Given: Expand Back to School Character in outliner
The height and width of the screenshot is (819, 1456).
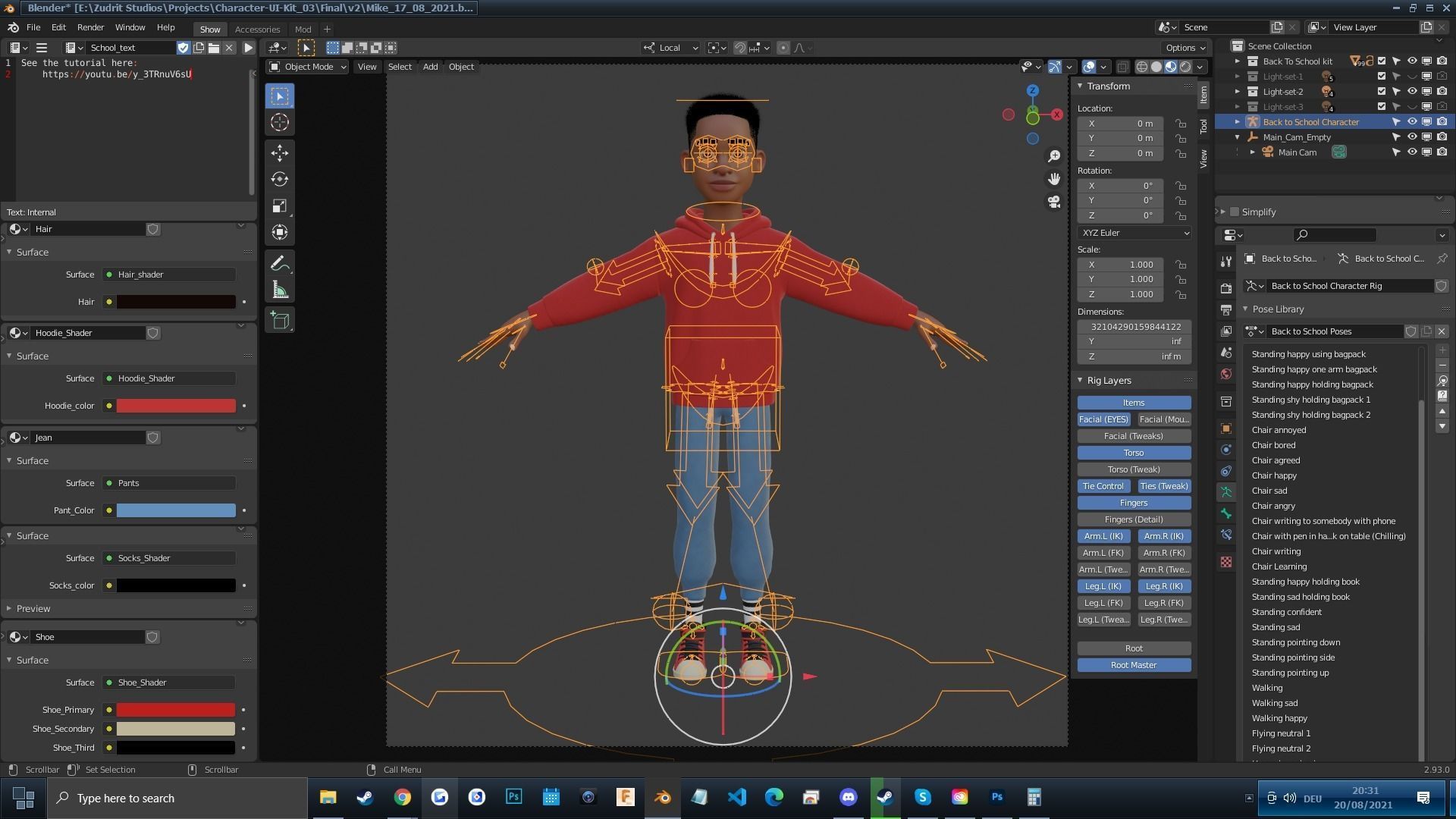Looking at the screenshot, I should [x=1238, y=122].
